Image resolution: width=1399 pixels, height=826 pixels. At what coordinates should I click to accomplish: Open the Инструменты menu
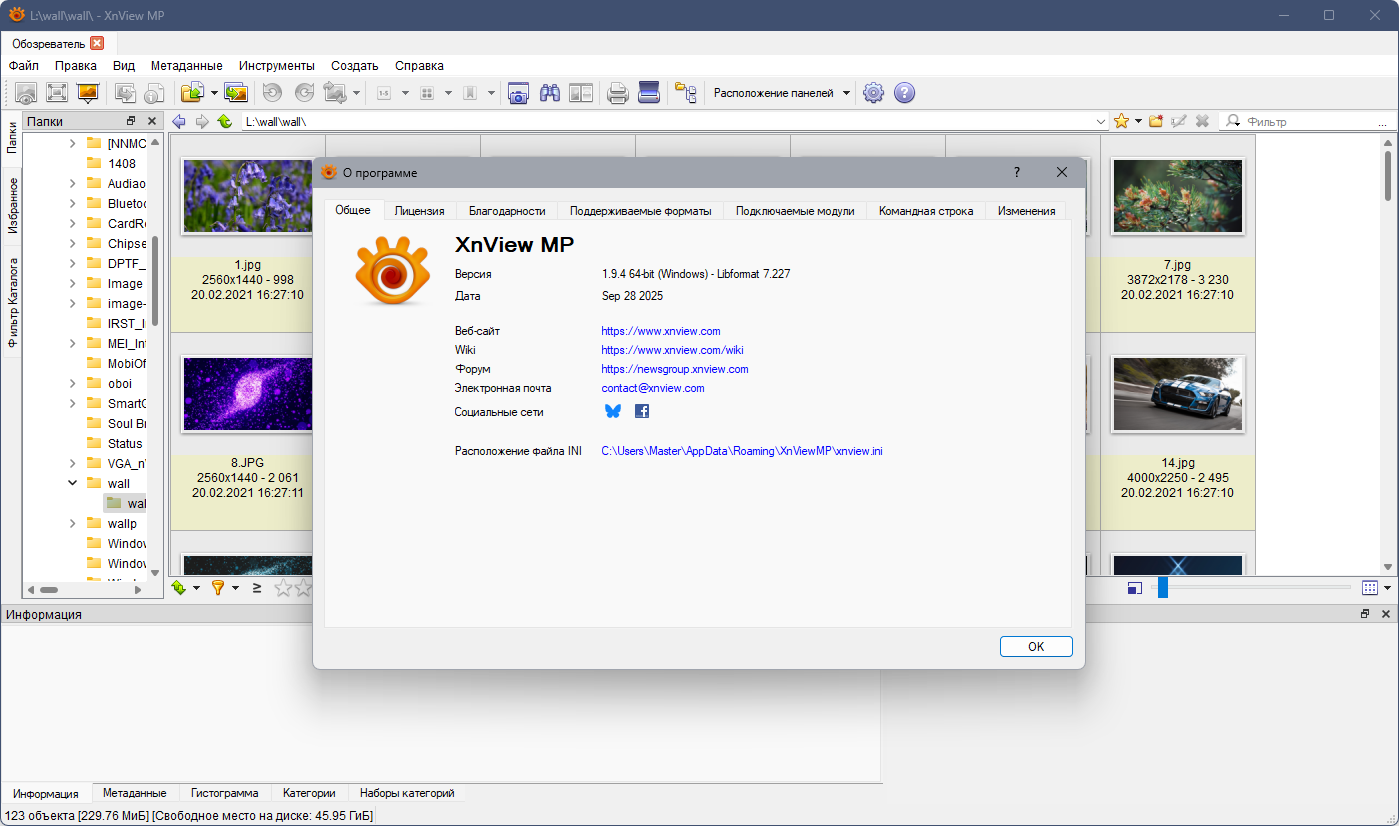point(277,65)
